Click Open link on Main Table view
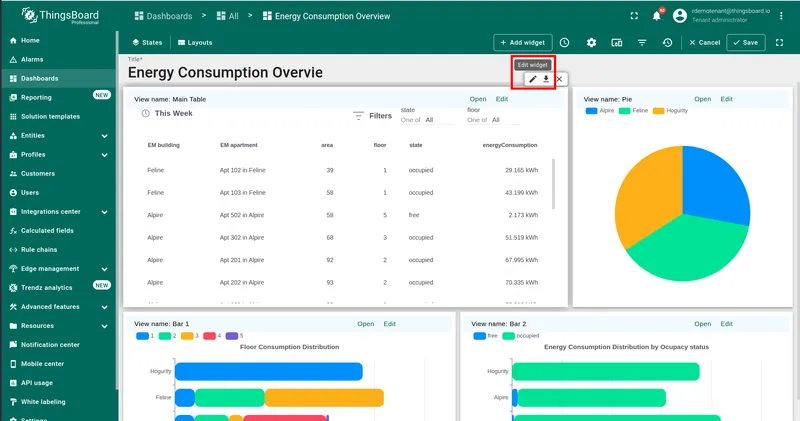800x421 pixels. tap(478, 99)
